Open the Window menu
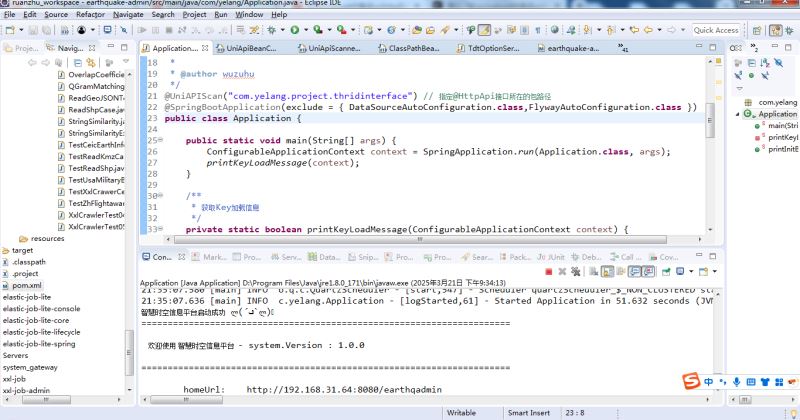 click(249, 14)
